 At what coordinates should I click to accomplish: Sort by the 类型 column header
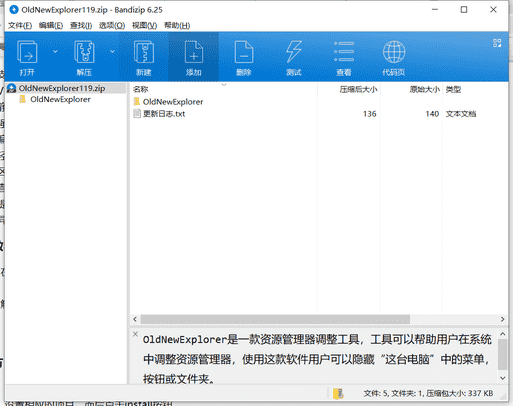coord(453,89)
